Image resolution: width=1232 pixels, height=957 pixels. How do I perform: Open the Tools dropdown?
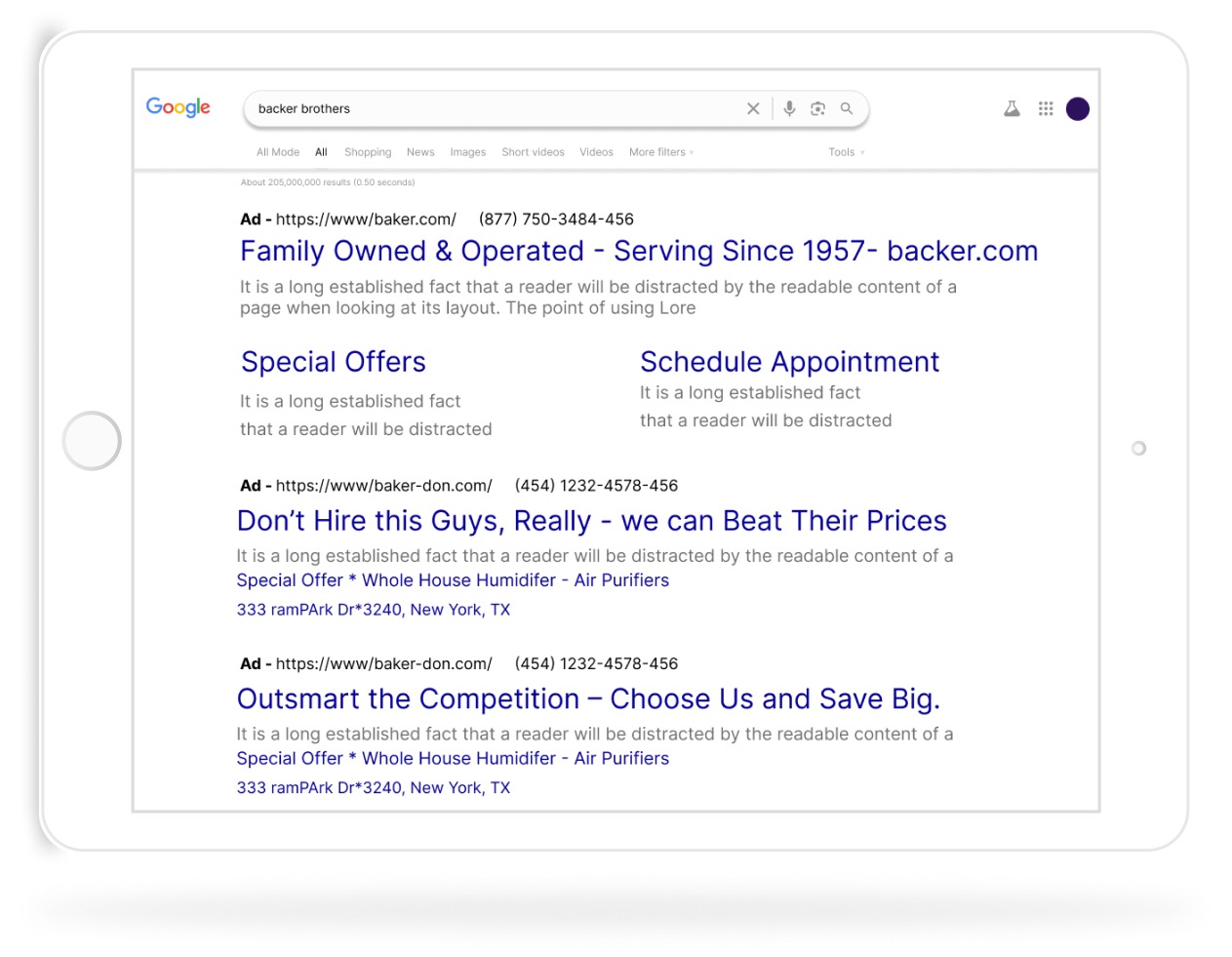845,152
